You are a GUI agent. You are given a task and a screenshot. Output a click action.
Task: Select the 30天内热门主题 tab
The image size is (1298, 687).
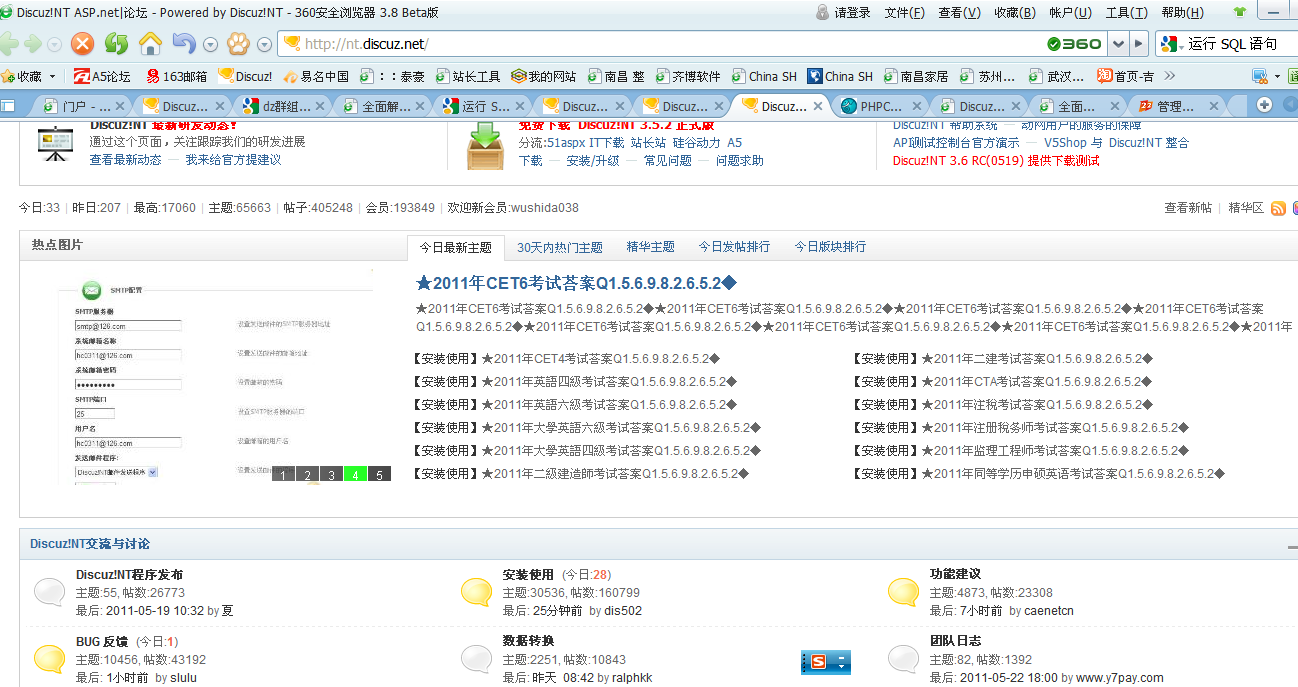560,247
